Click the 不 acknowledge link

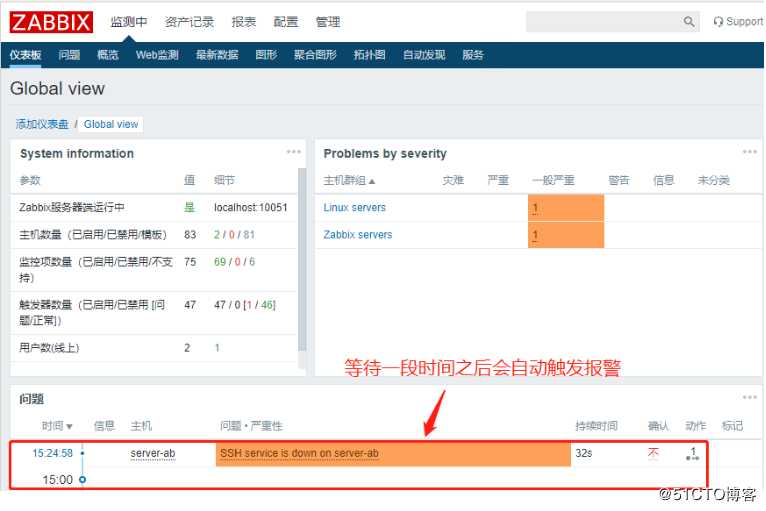coord(653,453)
